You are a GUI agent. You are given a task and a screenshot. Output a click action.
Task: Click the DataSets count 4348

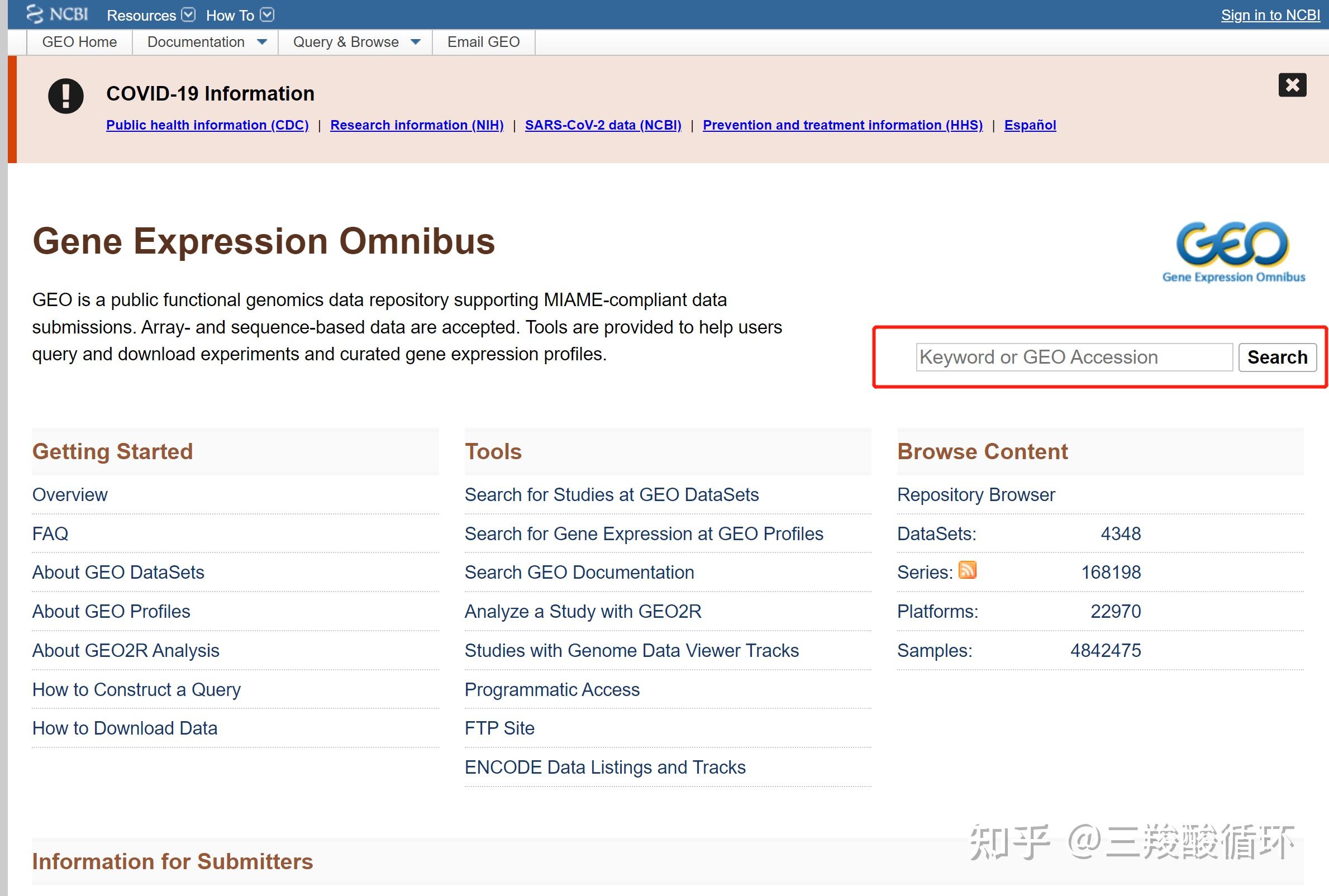click(1121, 533)
